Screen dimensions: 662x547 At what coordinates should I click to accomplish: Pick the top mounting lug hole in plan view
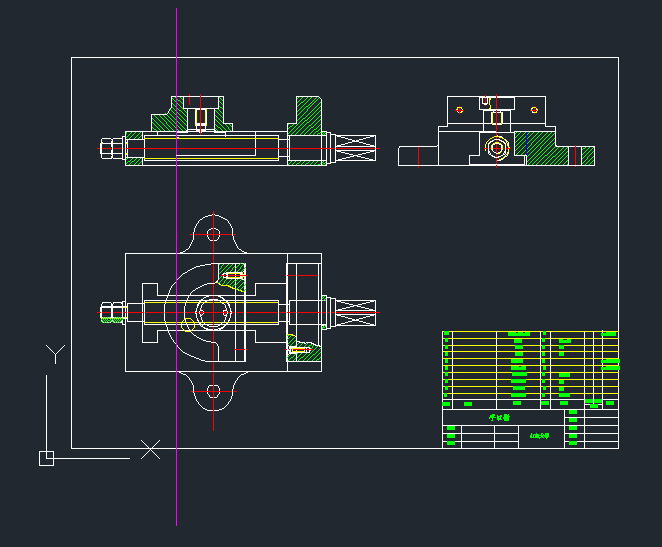(212, 233)
